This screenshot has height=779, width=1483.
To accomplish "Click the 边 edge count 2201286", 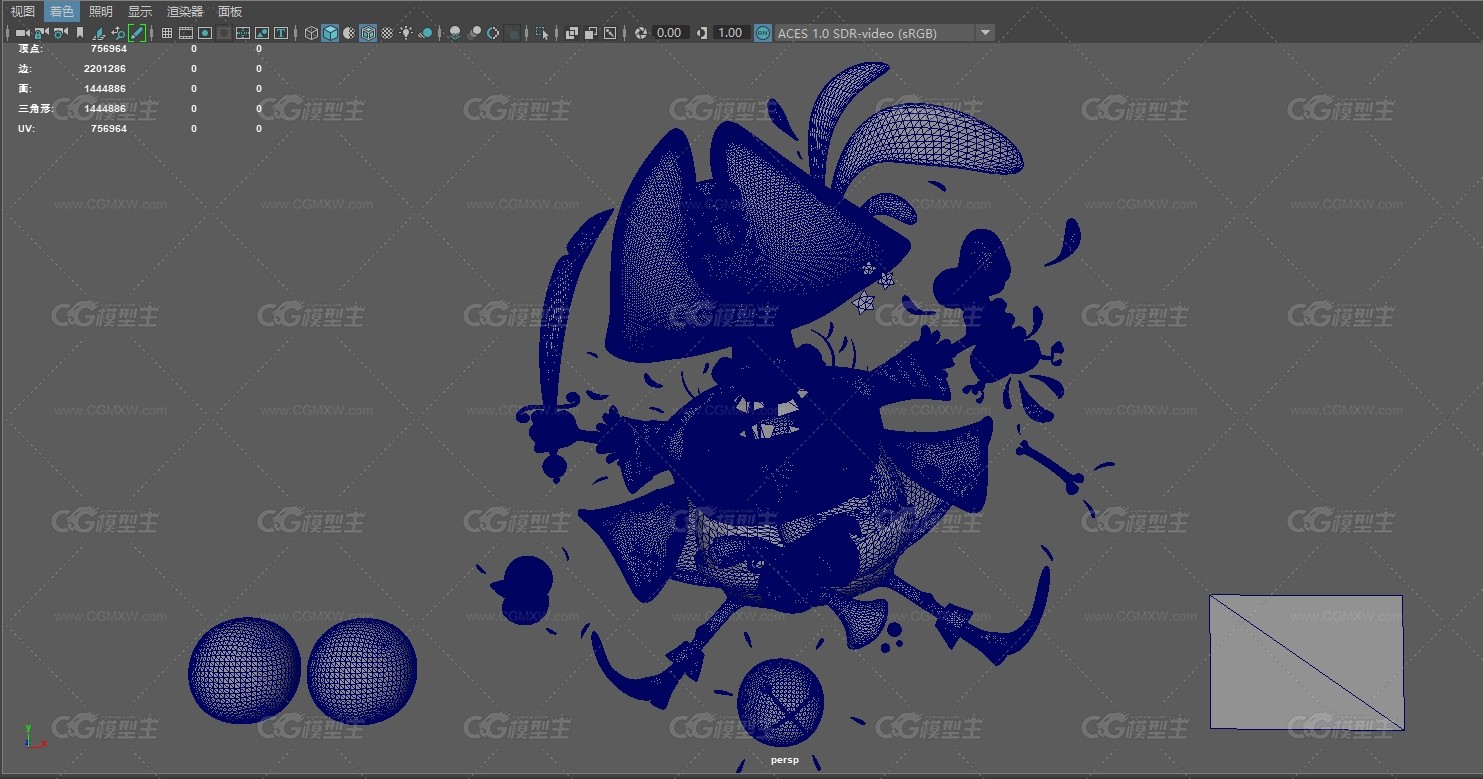I will [105, 69].
